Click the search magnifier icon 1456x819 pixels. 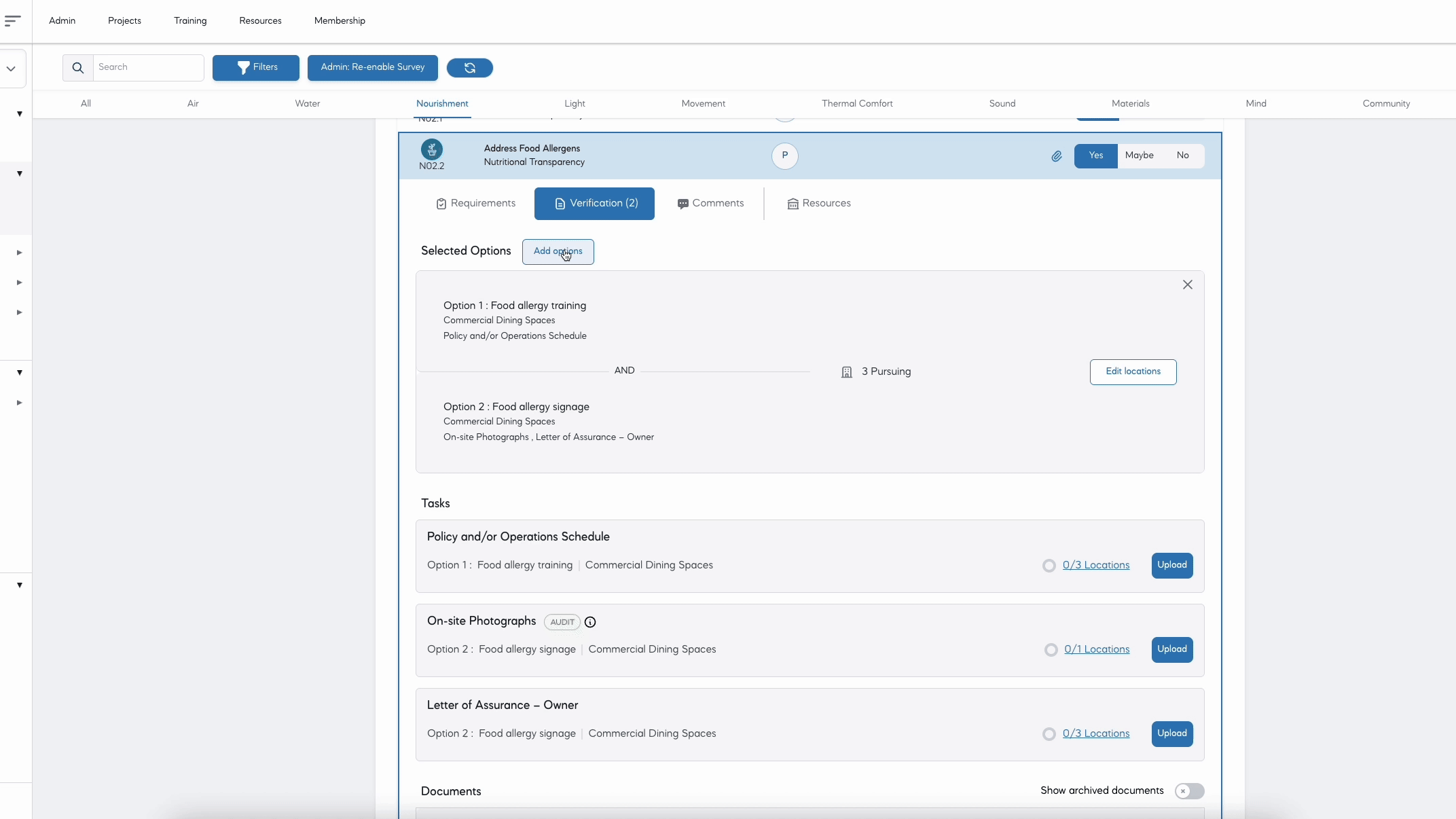coord(78,67)
